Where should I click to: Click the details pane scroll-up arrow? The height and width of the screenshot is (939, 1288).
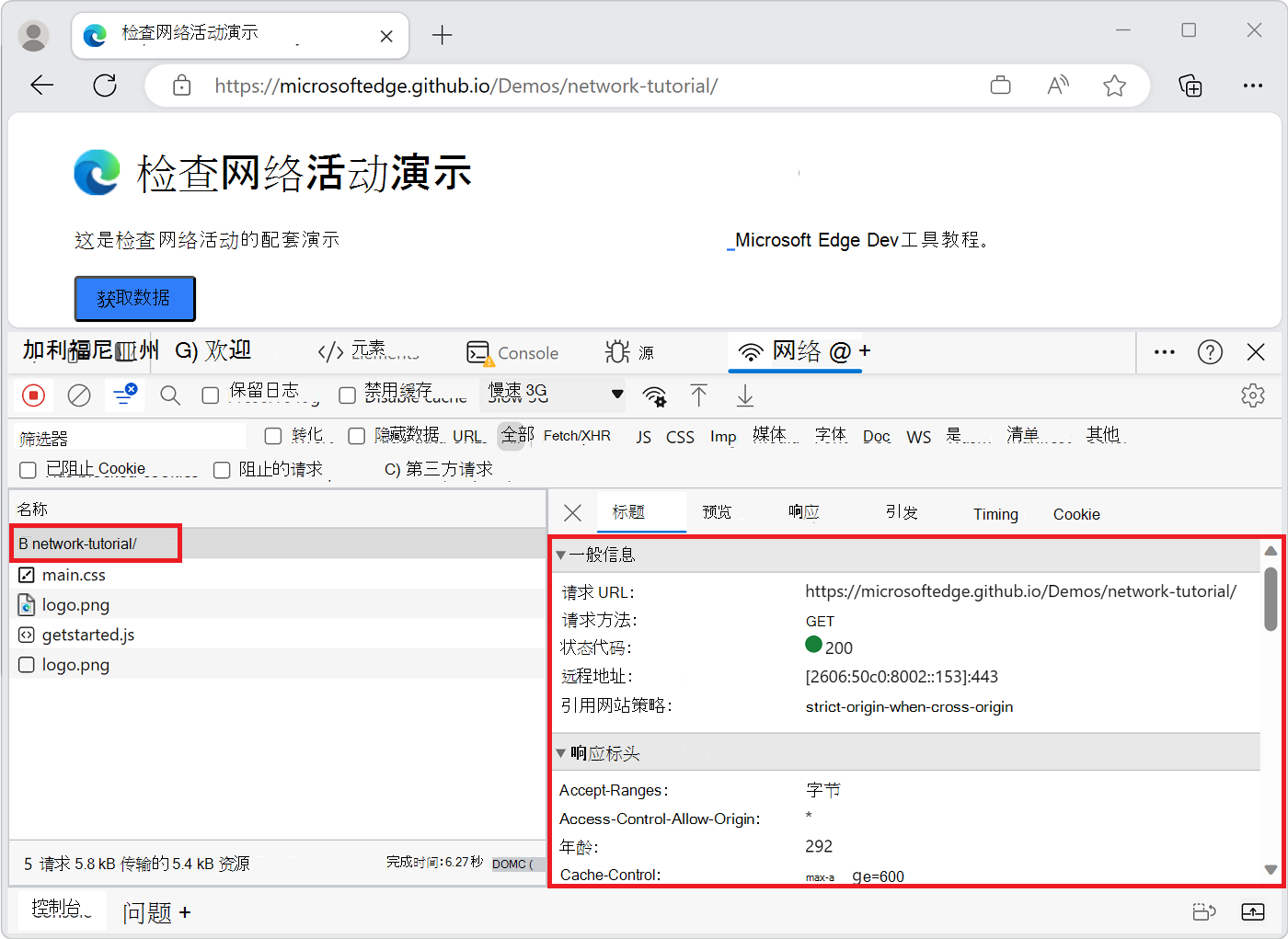(1271, 551)
